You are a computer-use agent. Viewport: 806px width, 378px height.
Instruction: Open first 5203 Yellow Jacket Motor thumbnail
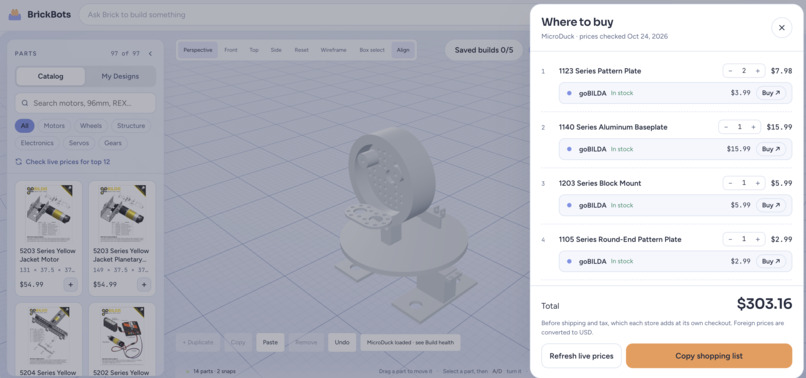(x=48, y=213)
